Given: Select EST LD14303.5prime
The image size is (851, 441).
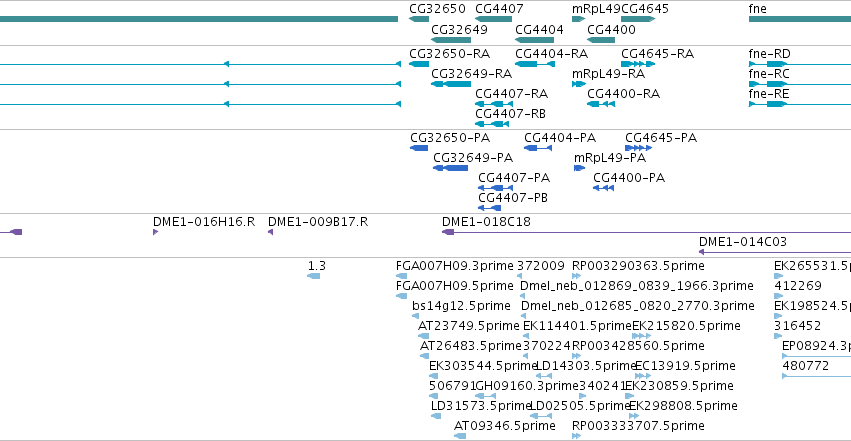Looking at the screenshot, I should 544,376.
